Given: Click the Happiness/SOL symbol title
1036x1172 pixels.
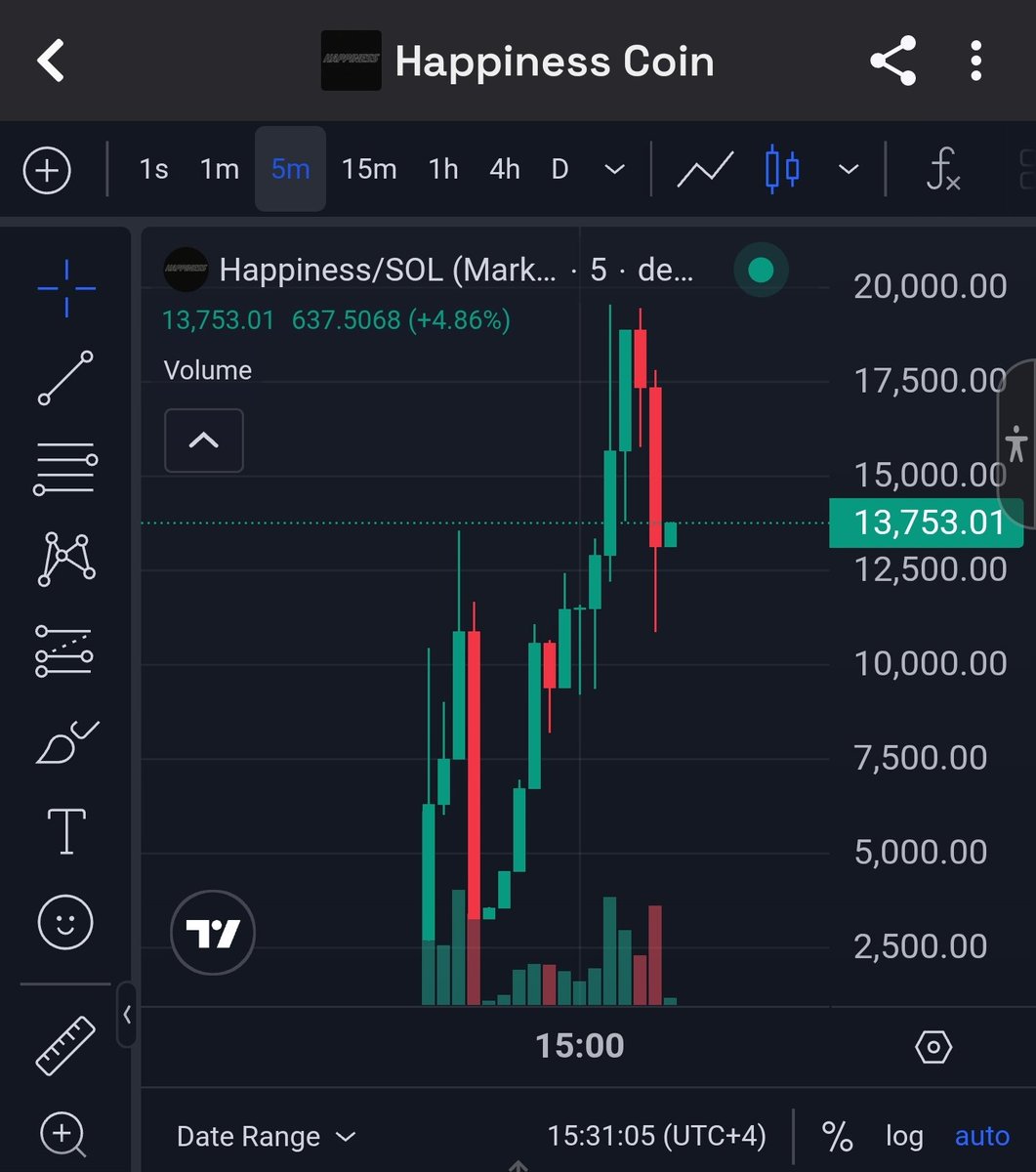Looking at the screenshot, I should [x=388, y=270].
